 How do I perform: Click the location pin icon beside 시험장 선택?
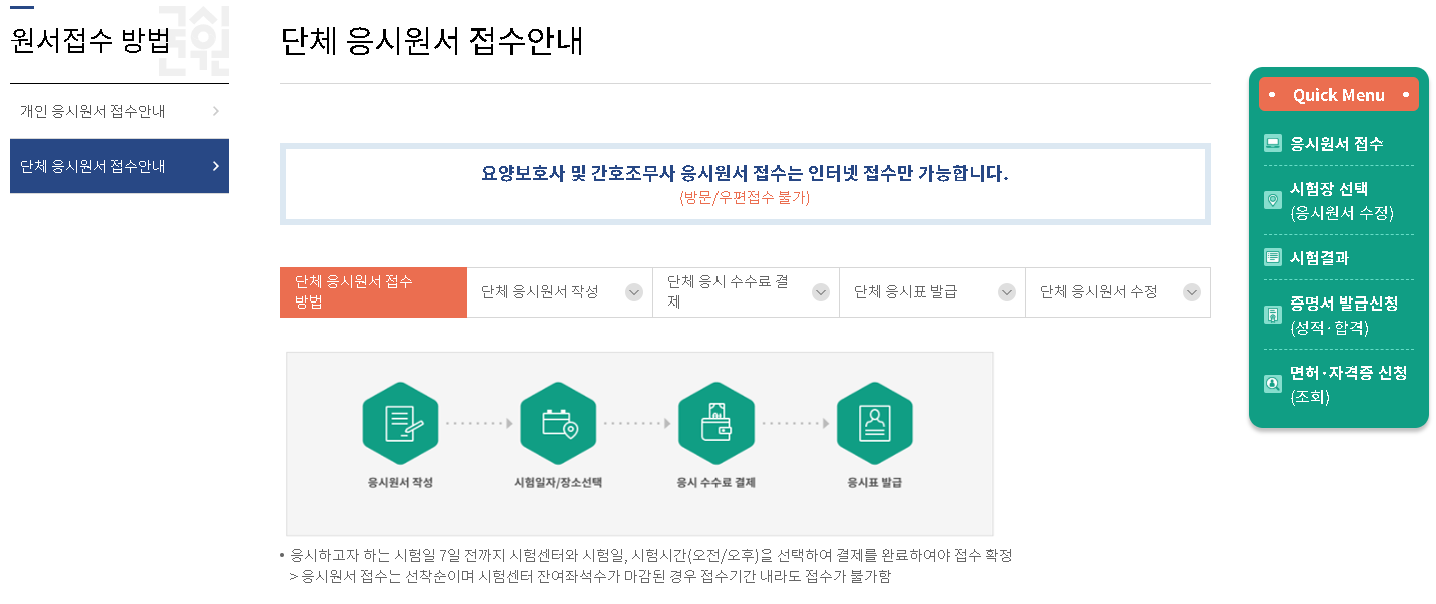pos(1272,200)
